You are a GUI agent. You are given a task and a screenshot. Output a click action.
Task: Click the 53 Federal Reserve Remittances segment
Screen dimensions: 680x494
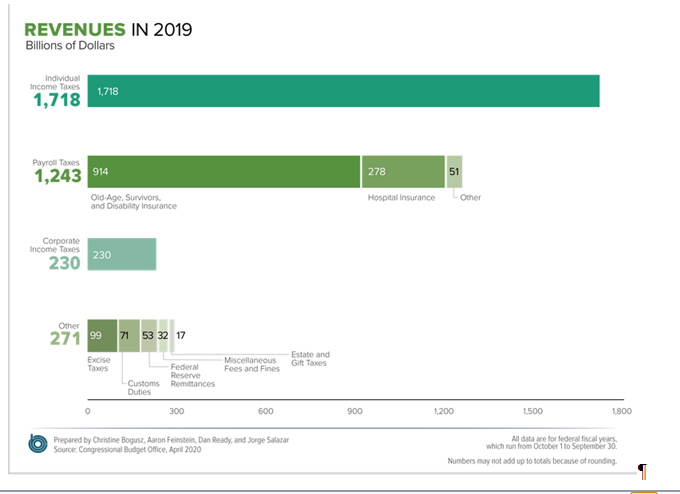[149, 336]
